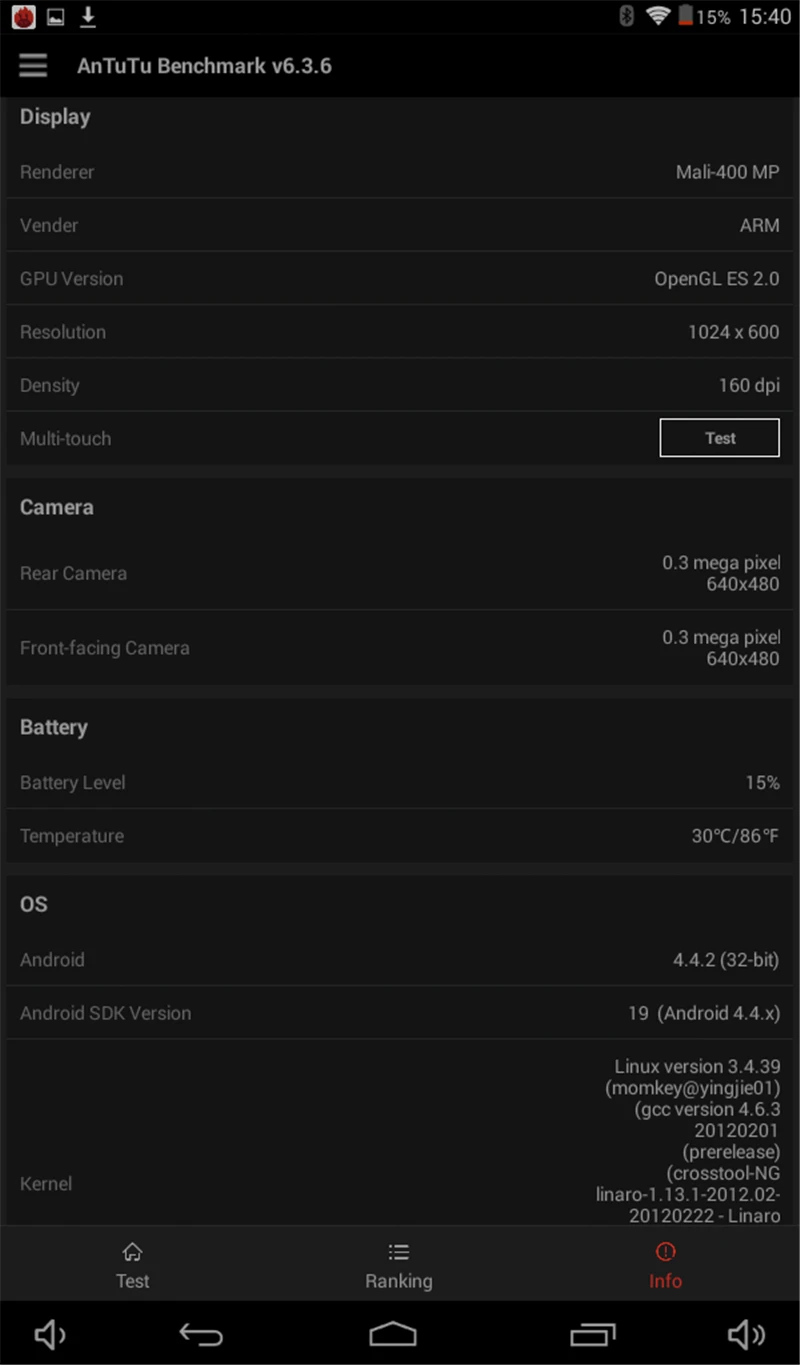Switch to the Ranking tab

[x=399, y=1266]
